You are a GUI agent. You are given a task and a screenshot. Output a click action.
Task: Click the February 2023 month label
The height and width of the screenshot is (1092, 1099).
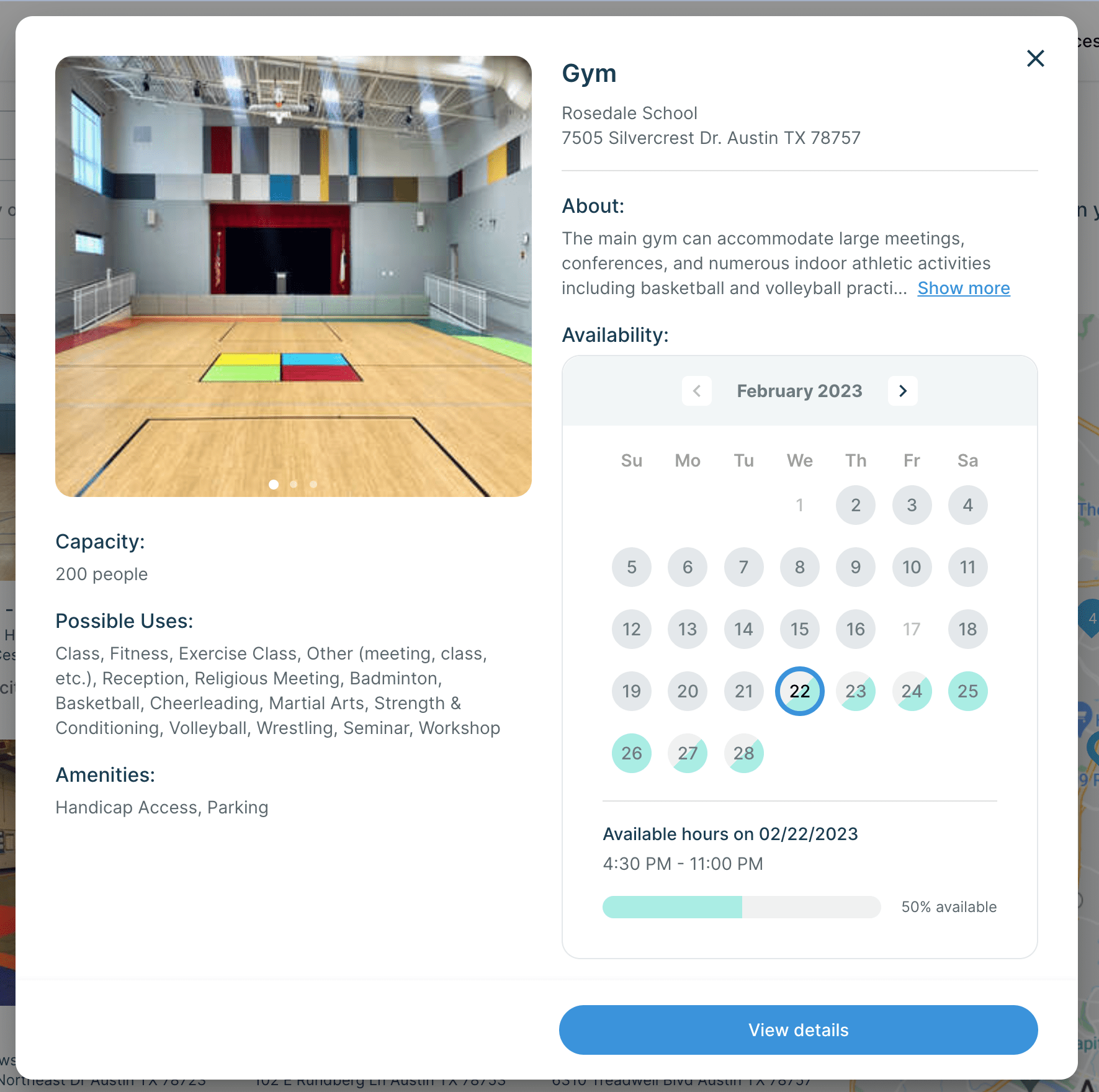tap(799, 391)
